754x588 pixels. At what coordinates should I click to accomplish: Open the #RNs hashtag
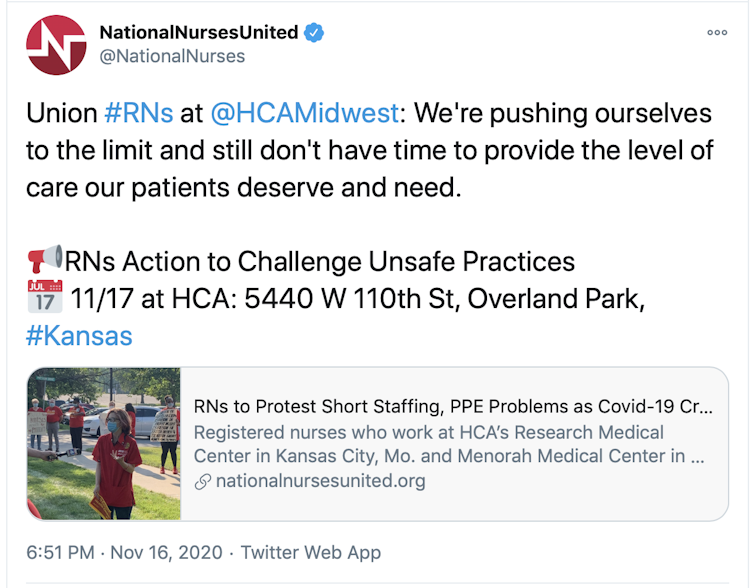click(x=138, y=113)
